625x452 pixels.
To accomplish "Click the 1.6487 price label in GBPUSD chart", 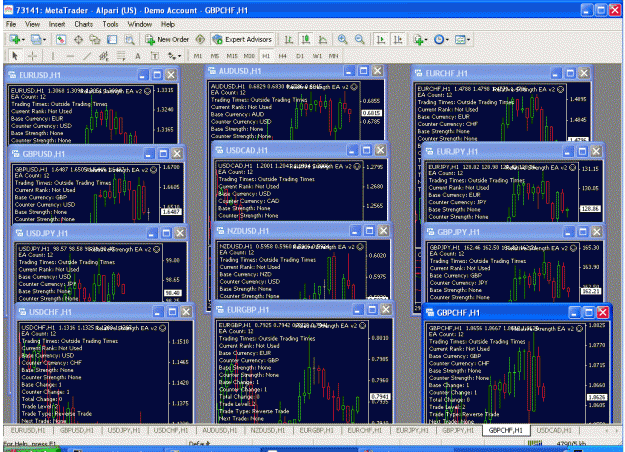I will pyautogui.click(x=171, y=212).
